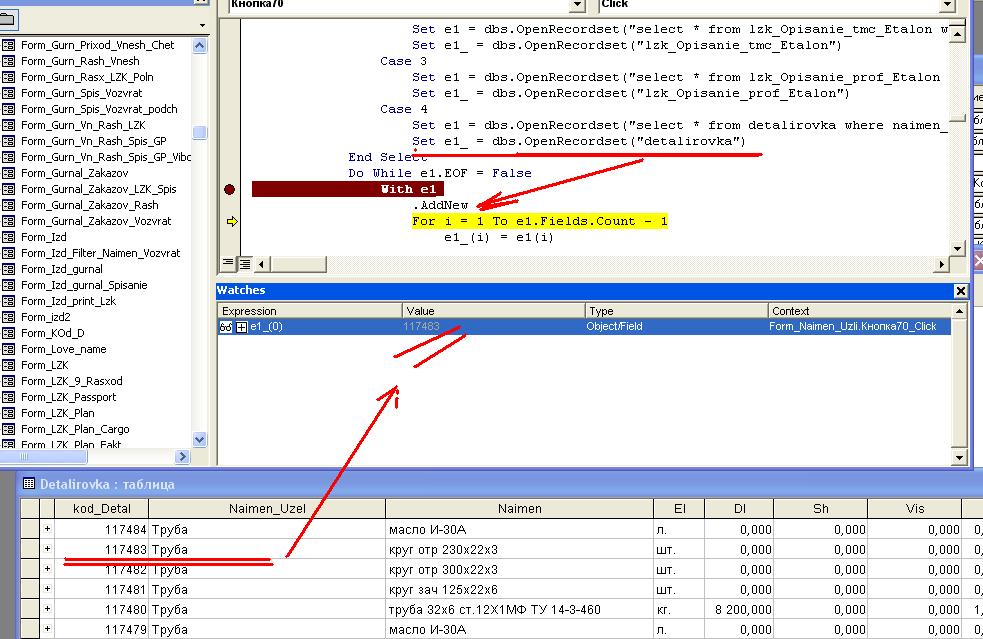Viewport: 983px width, 639px height.
Task: Open the Кнопка70 object dropdown
Action: (x=577, y=5)
